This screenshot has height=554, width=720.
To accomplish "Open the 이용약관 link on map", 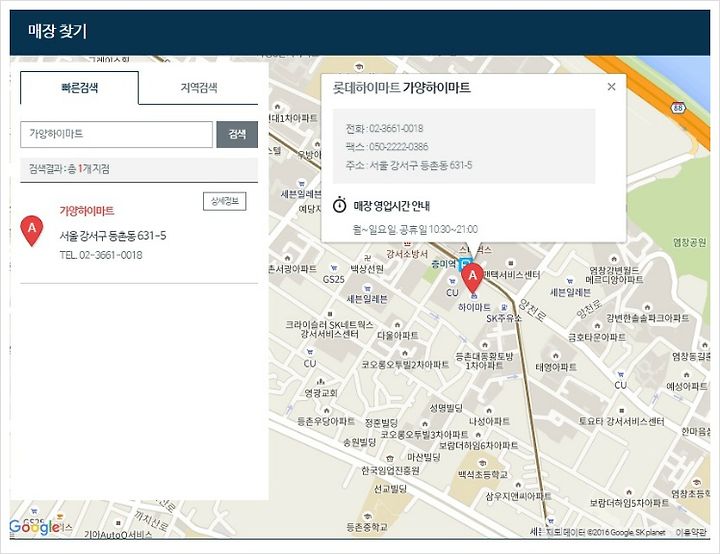I will click(x=691, y=532).
